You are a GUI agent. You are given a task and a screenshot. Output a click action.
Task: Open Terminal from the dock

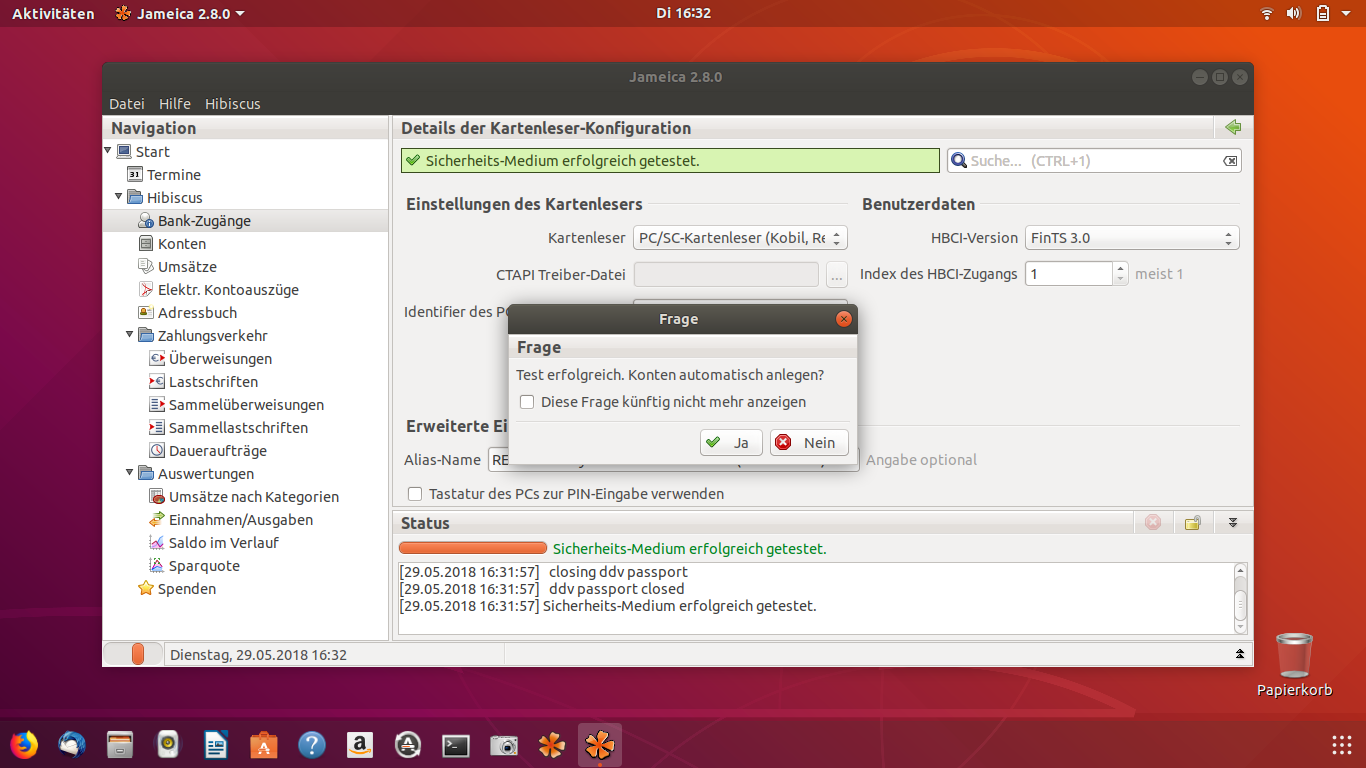(x=456, y=745)
